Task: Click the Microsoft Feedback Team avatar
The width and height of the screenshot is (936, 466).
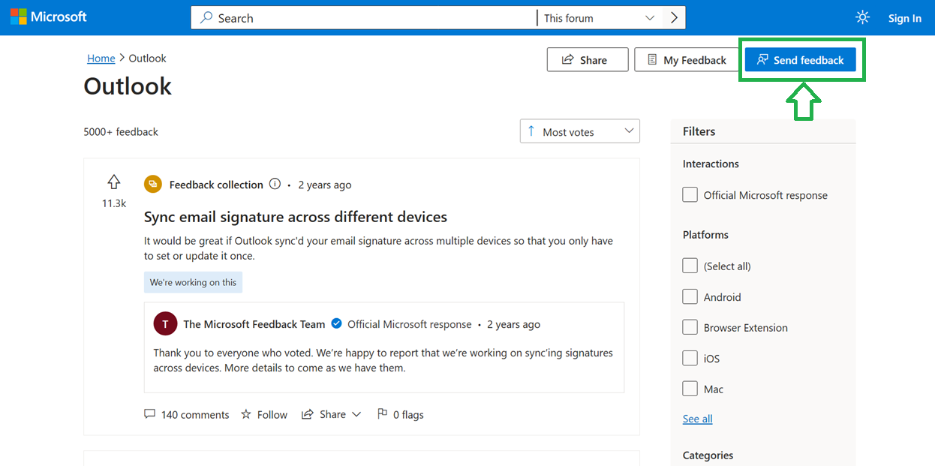Action: pos(165,324)
